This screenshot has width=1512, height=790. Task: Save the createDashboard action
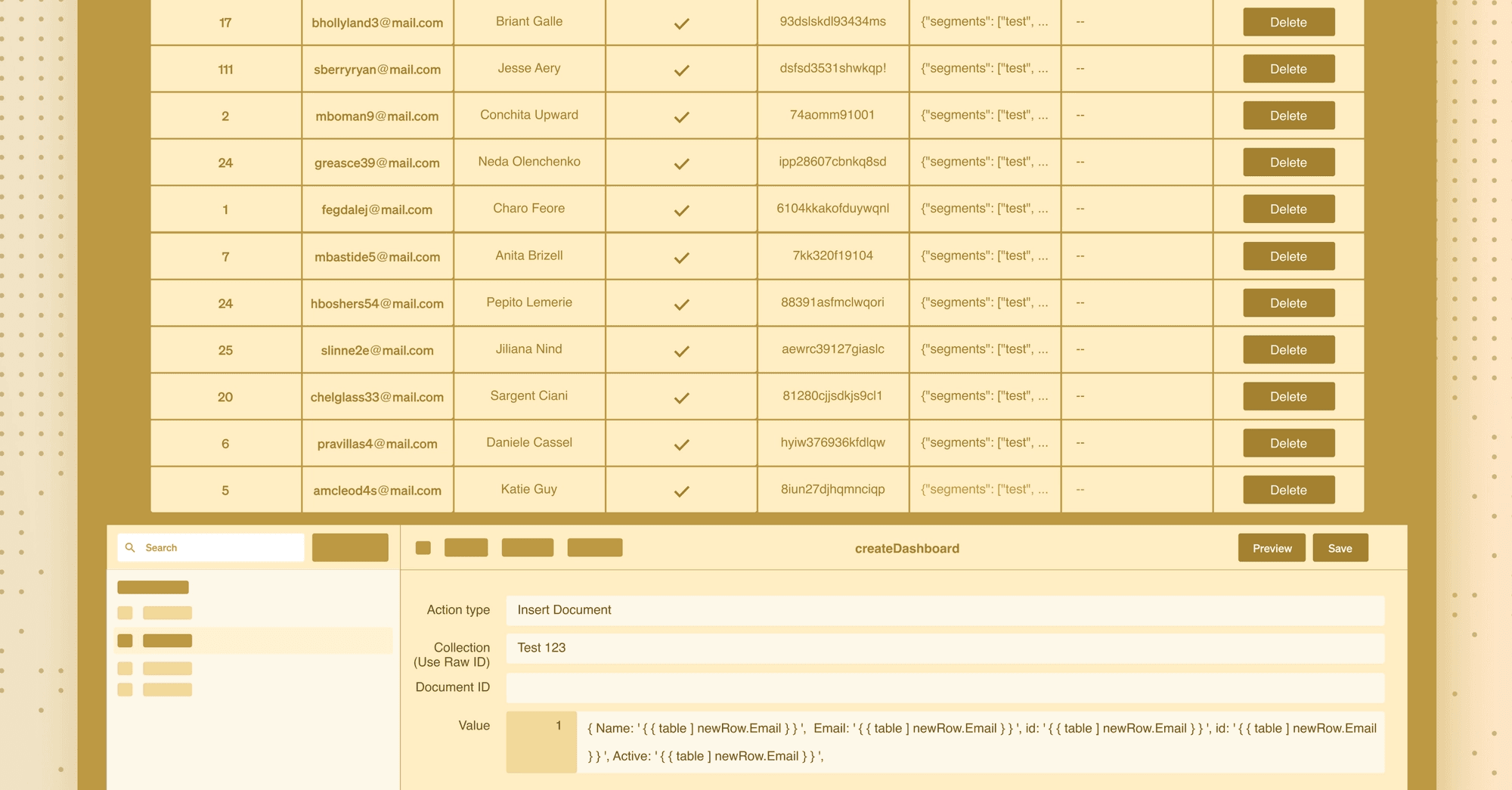click(1340, 548)
